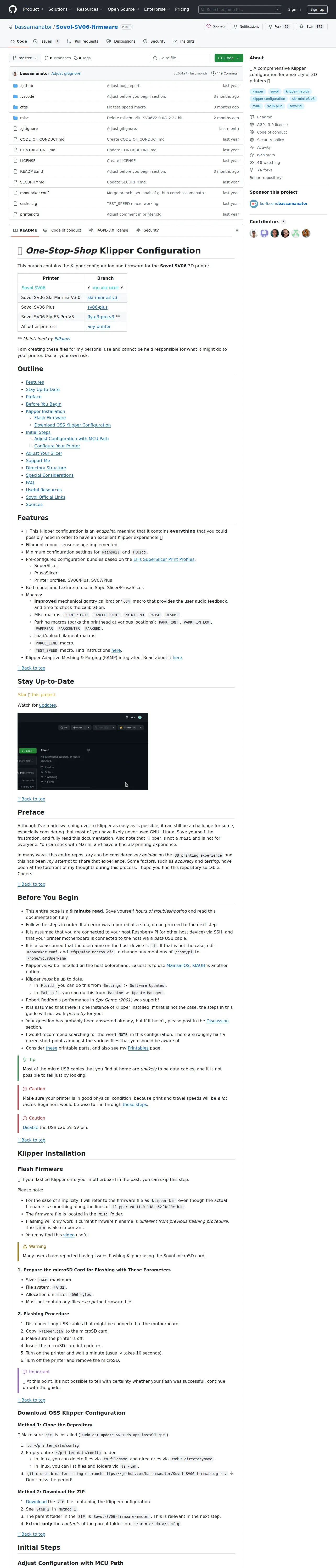Open the osskc.cfg file

[x=29, y=203]
